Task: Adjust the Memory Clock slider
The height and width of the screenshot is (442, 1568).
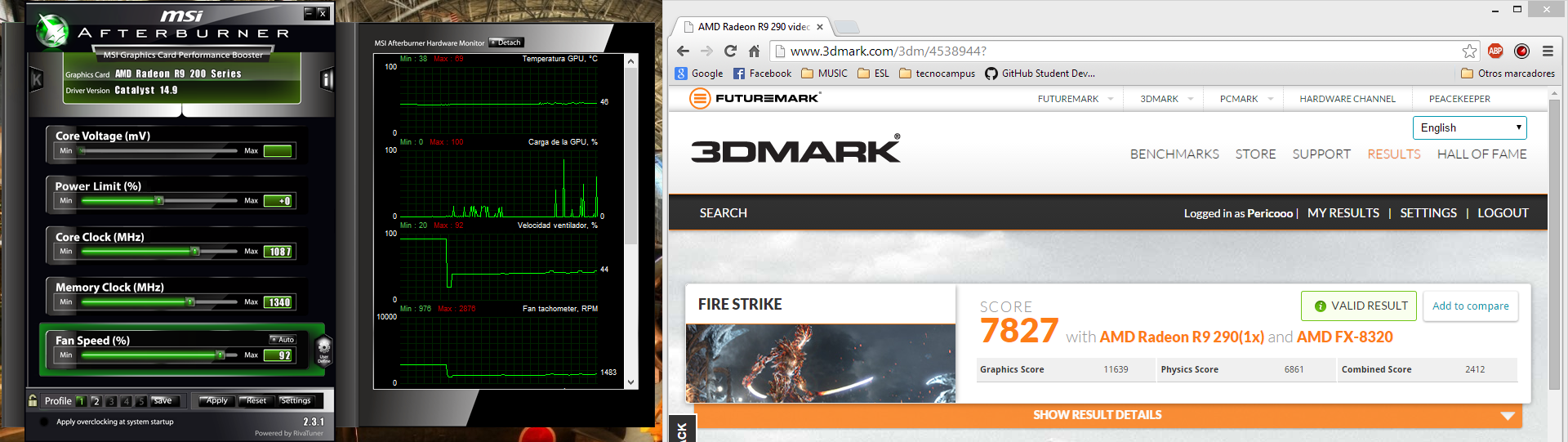Action: click(189, 301)
